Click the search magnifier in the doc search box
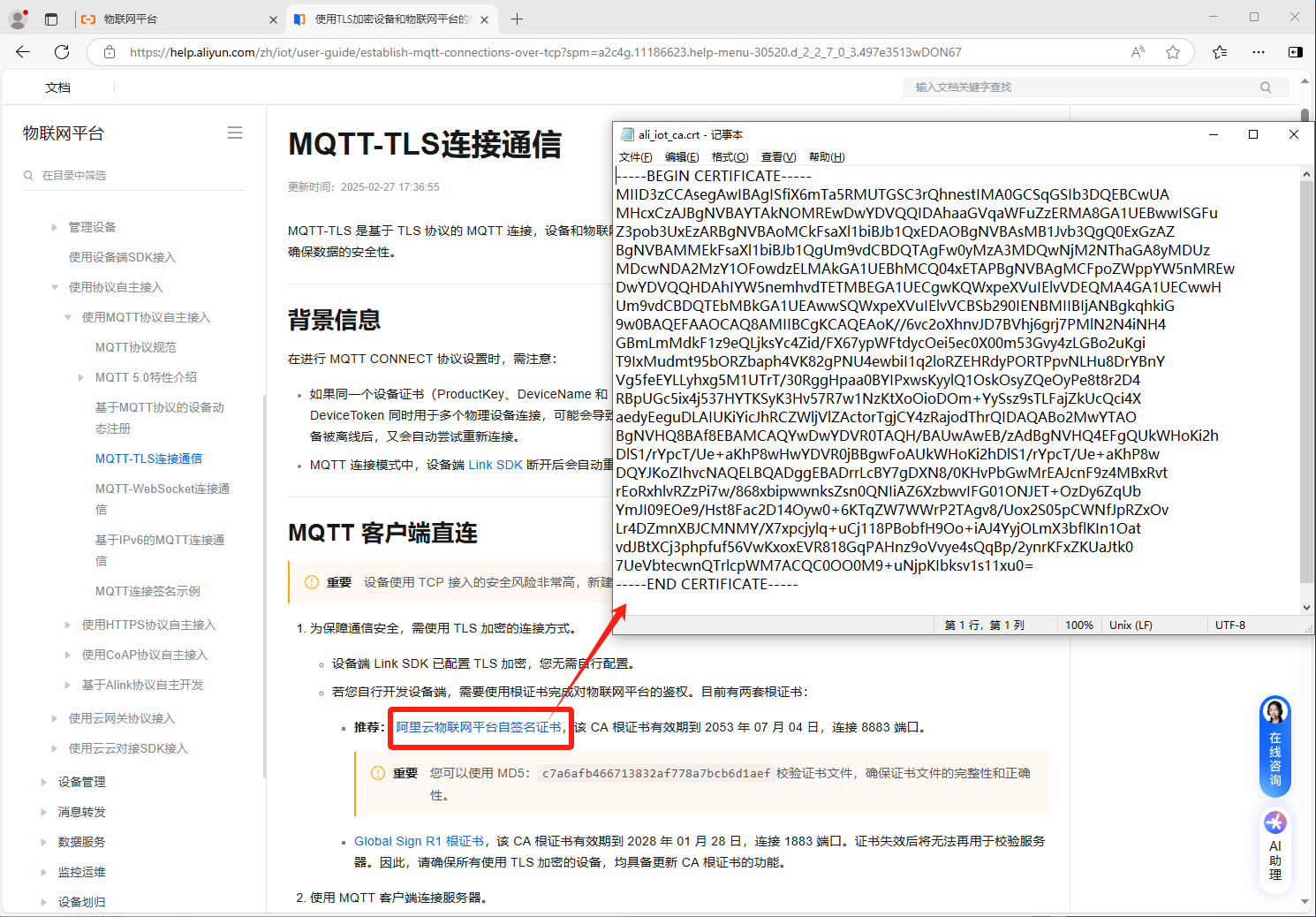Image resolution: width=1316 pixels, height=917 pixels. coord(1266,87)
